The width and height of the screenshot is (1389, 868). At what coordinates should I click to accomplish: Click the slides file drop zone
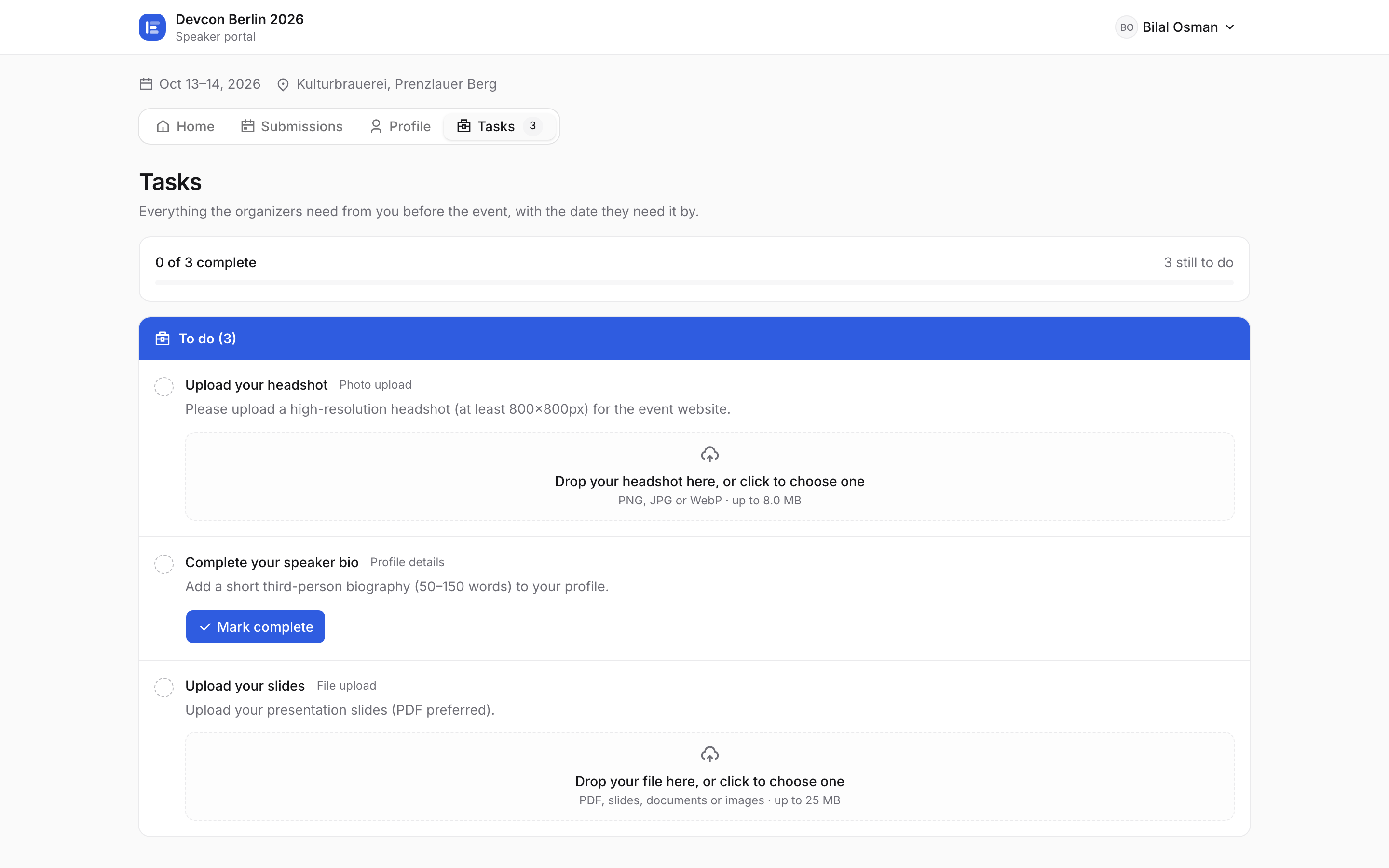(x=709, y=776)
